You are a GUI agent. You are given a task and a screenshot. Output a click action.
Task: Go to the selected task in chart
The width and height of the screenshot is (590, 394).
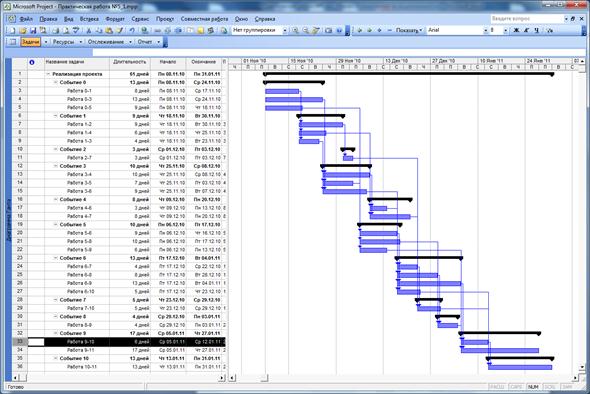[316, 30]
